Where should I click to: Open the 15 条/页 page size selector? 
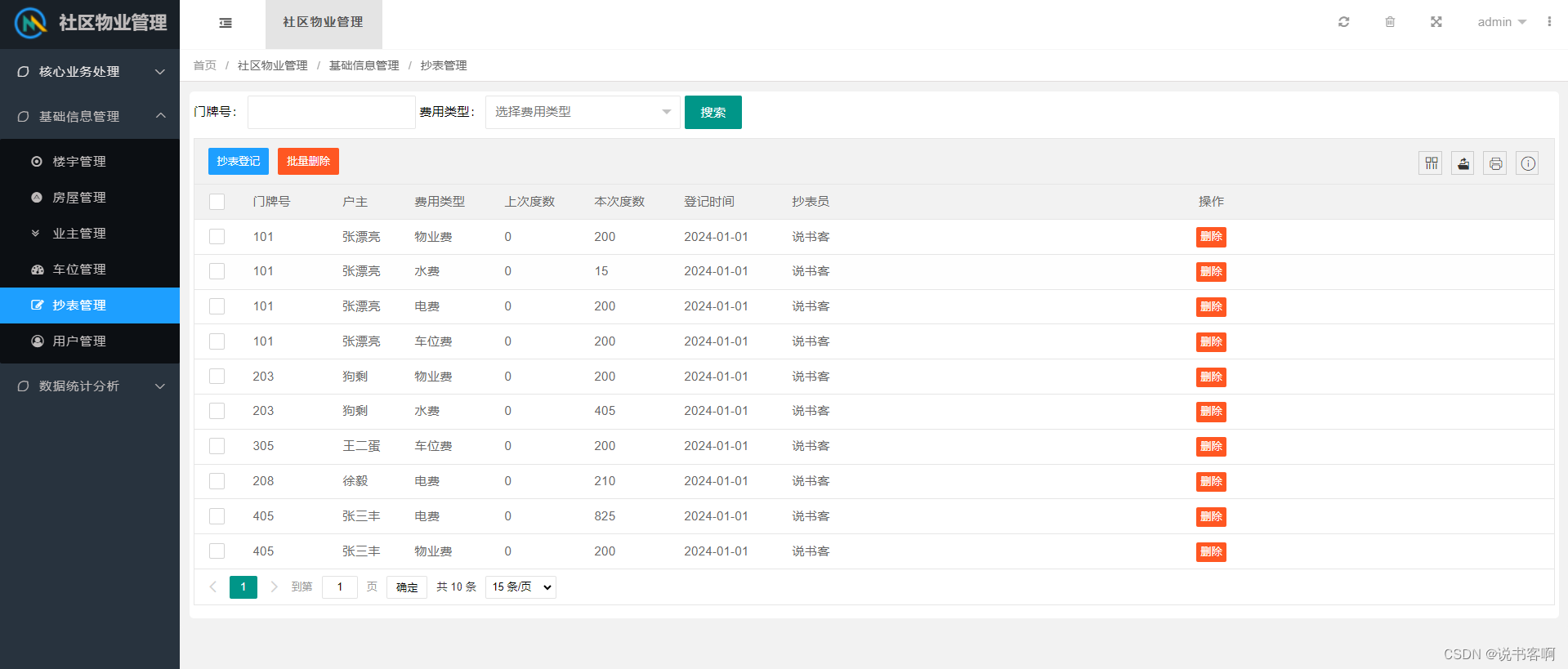click(x=521, y=587)
